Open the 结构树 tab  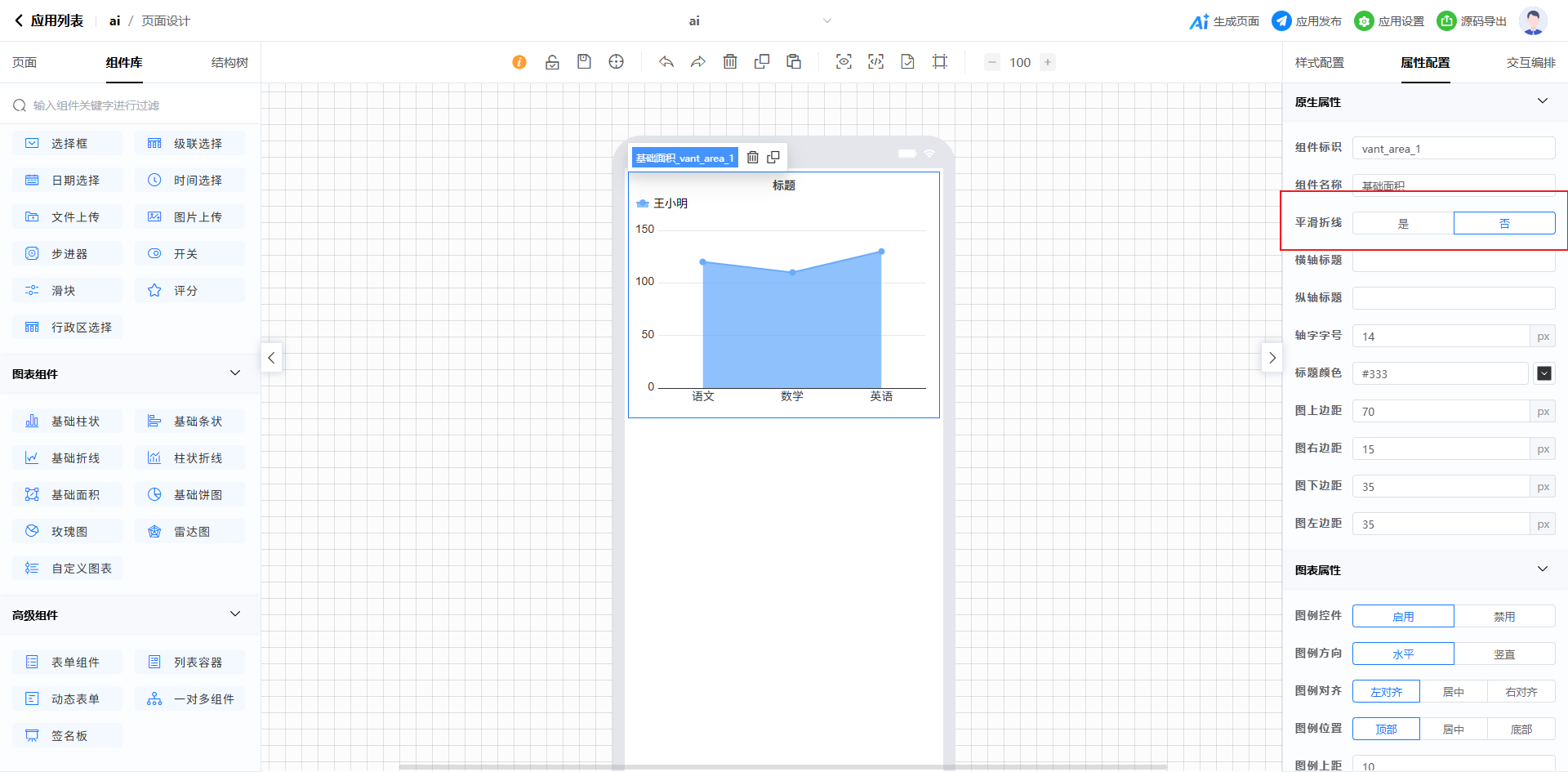click(x=229, y=63)
